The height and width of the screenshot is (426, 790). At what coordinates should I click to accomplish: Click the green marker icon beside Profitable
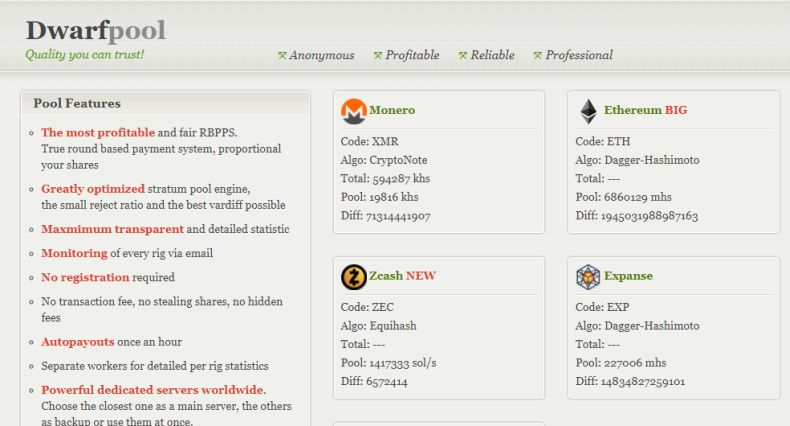pos(378,55)
